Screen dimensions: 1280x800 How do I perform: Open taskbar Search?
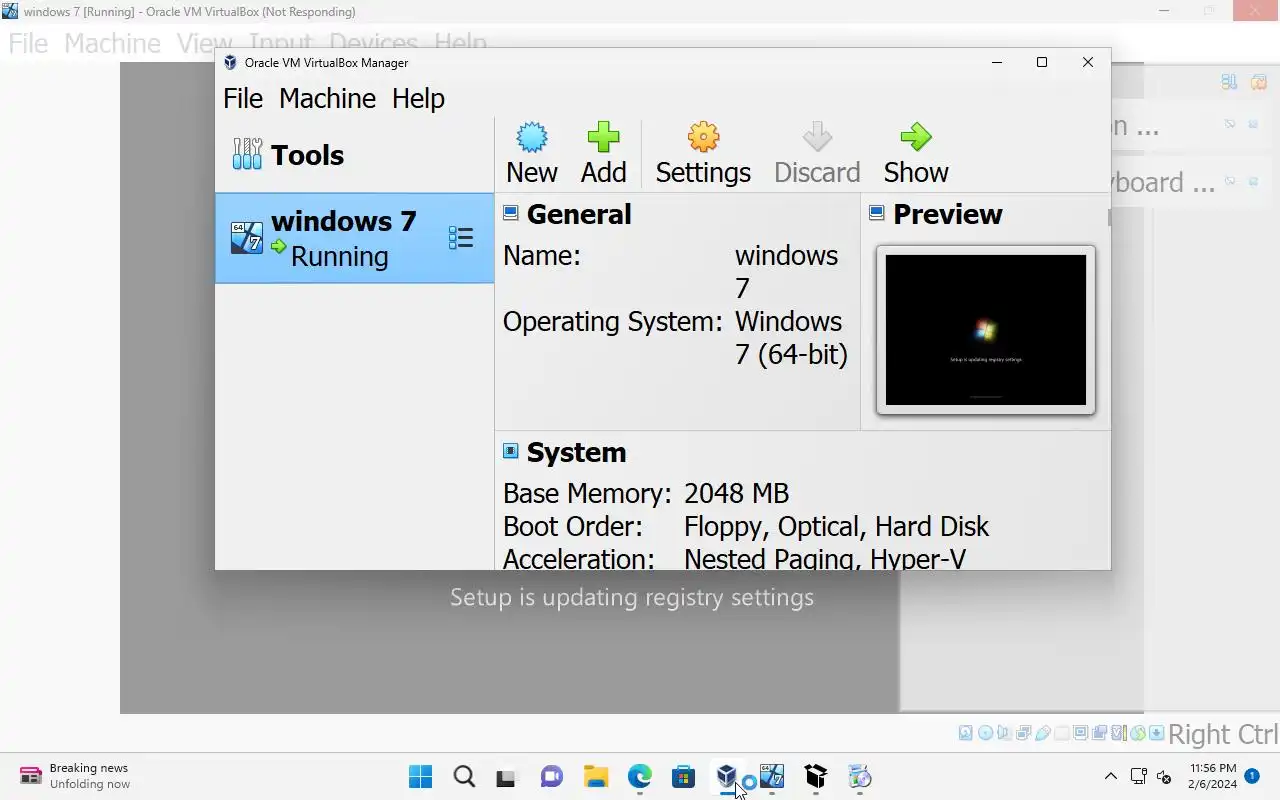tap(464, 776)
